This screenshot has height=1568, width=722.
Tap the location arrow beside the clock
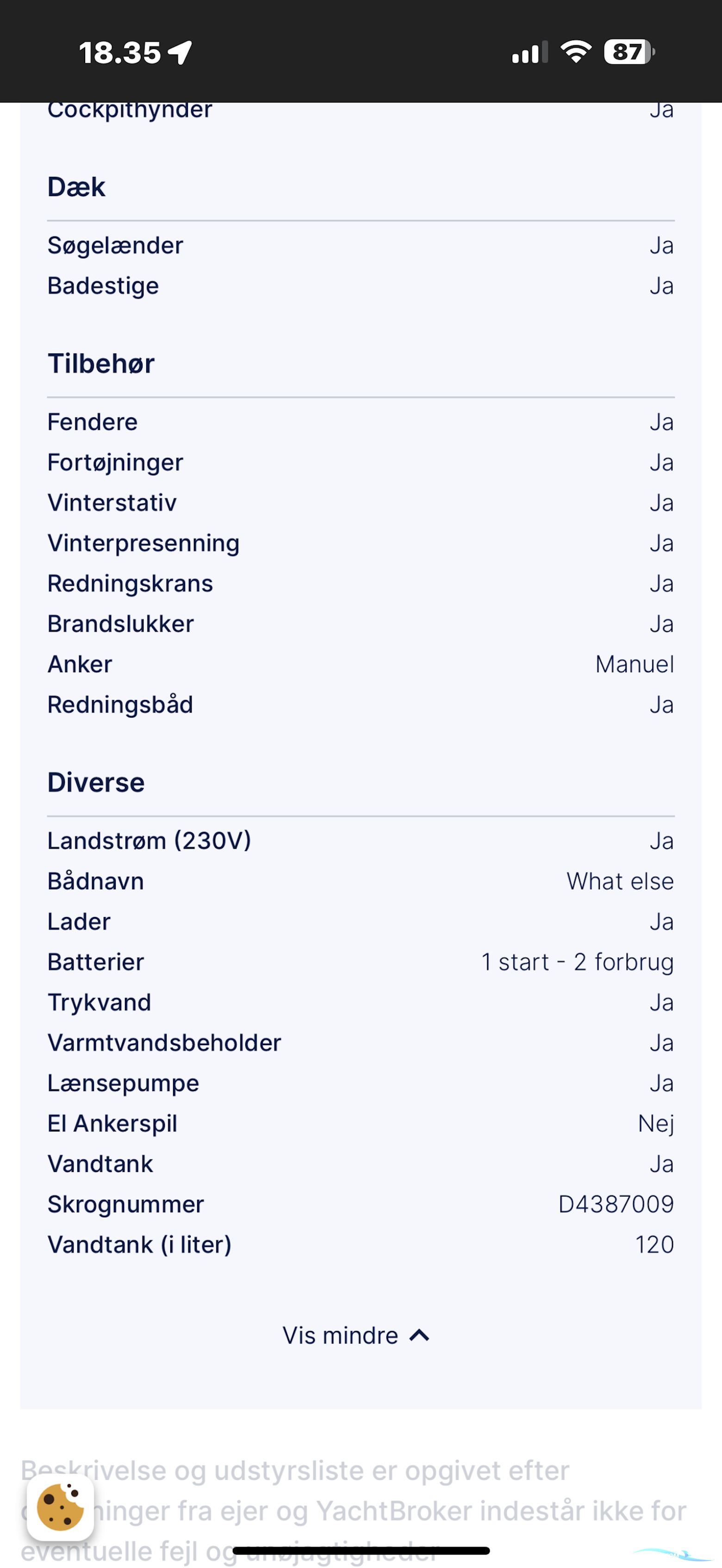point(181,52)
